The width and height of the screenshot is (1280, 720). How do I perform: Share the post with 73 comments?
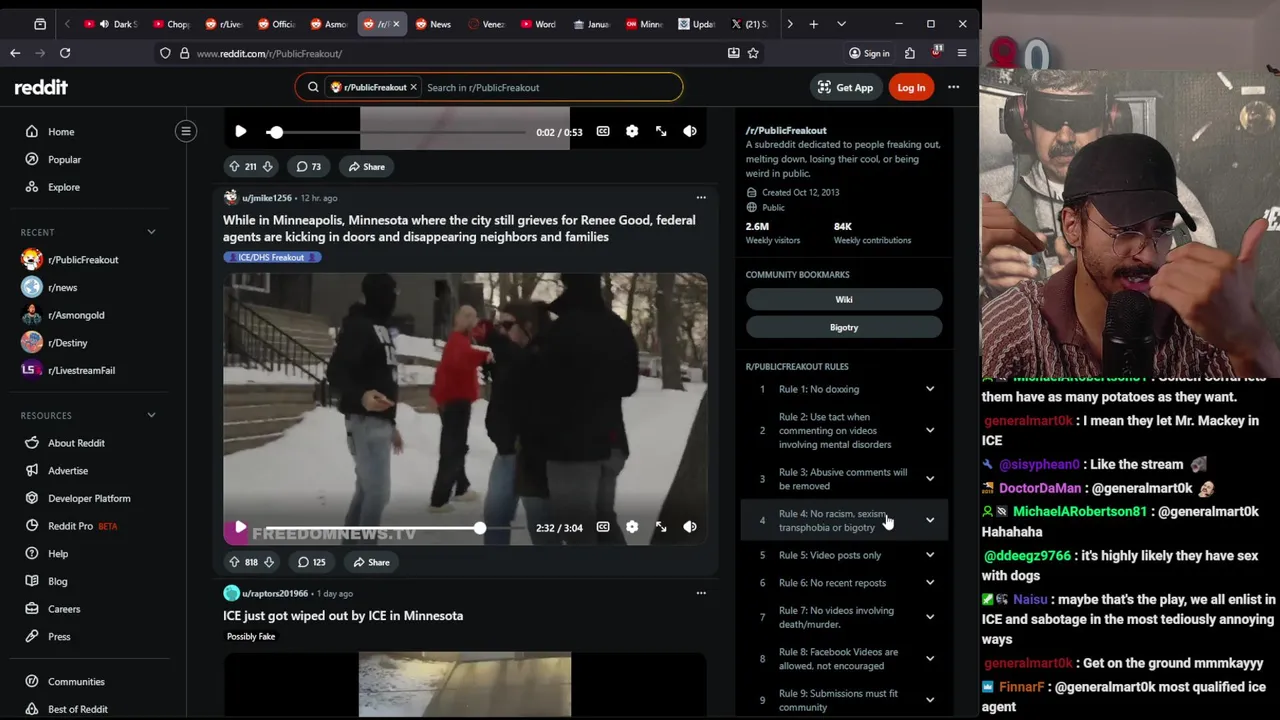367,167
